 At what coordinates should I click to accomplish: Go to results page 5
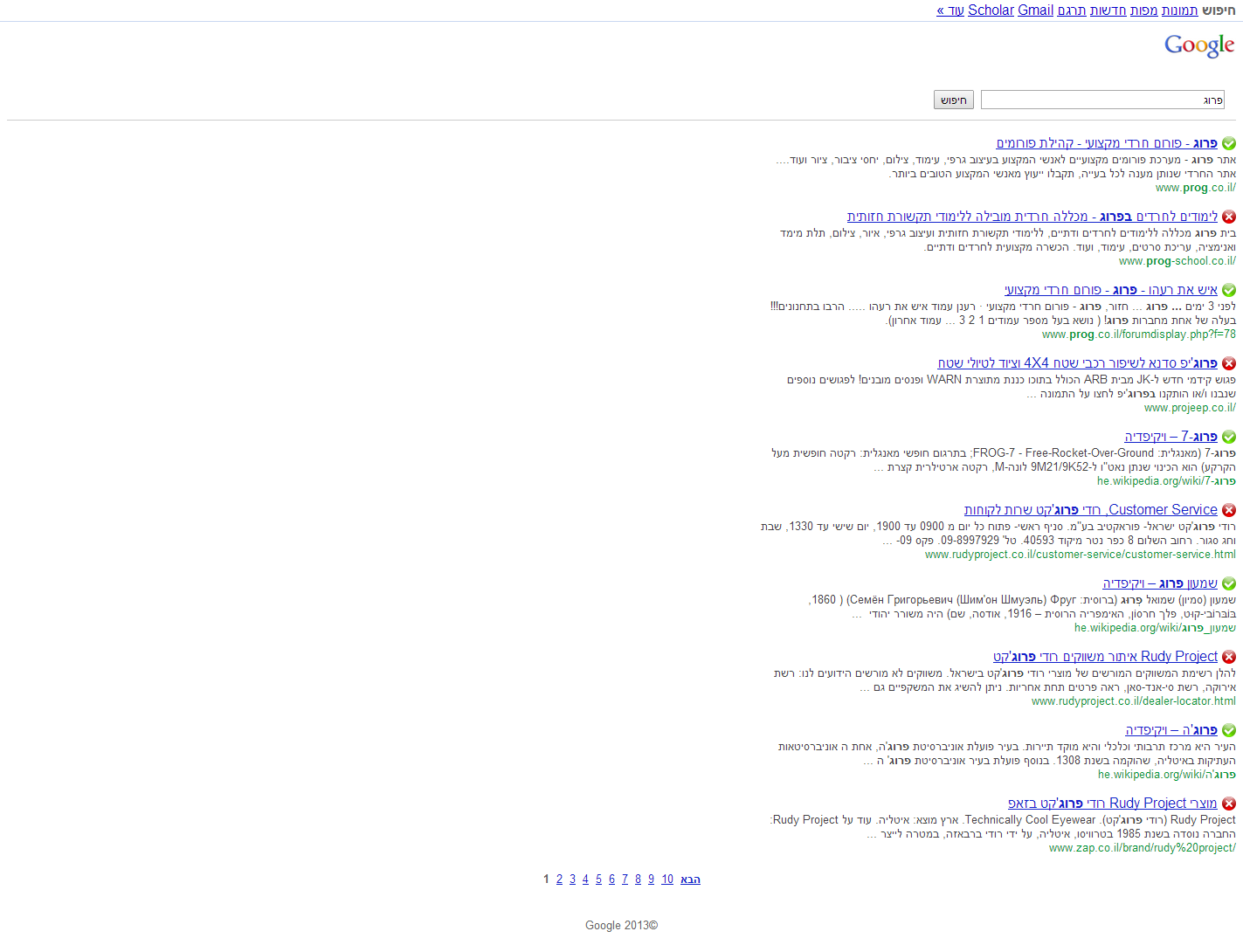pyautogui.click(x=598, y=880)
